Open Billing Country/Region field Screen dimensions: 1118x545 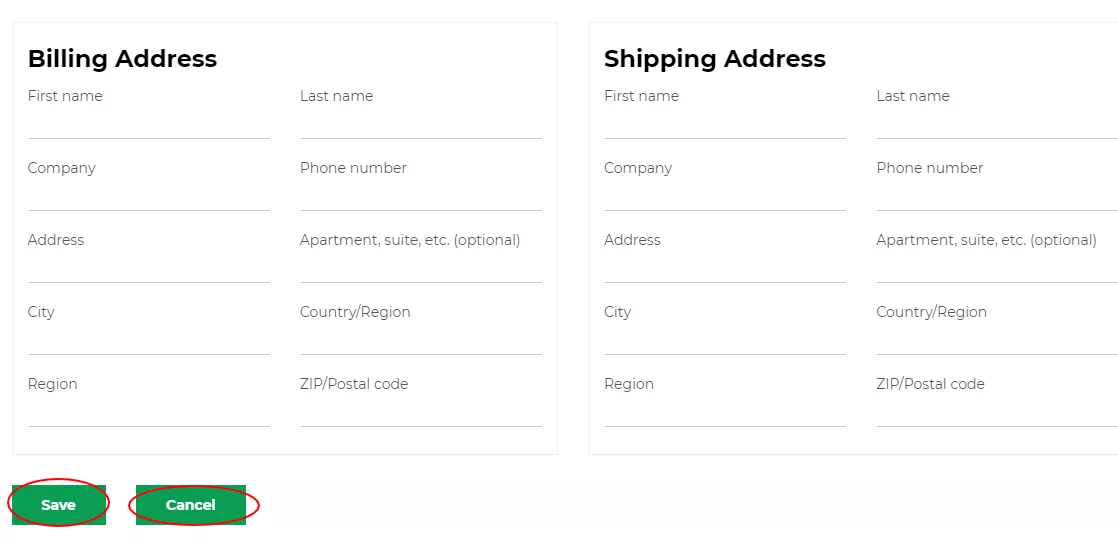coord(421,340)
